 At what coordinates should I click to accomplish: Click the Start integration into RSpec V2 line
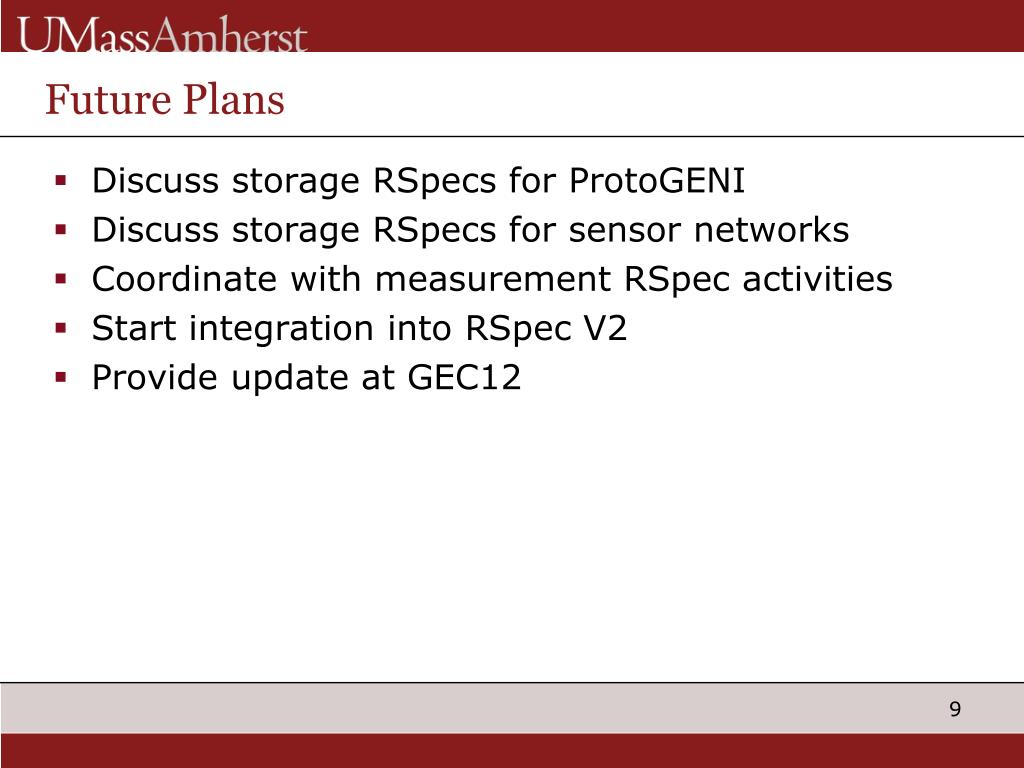359,328
